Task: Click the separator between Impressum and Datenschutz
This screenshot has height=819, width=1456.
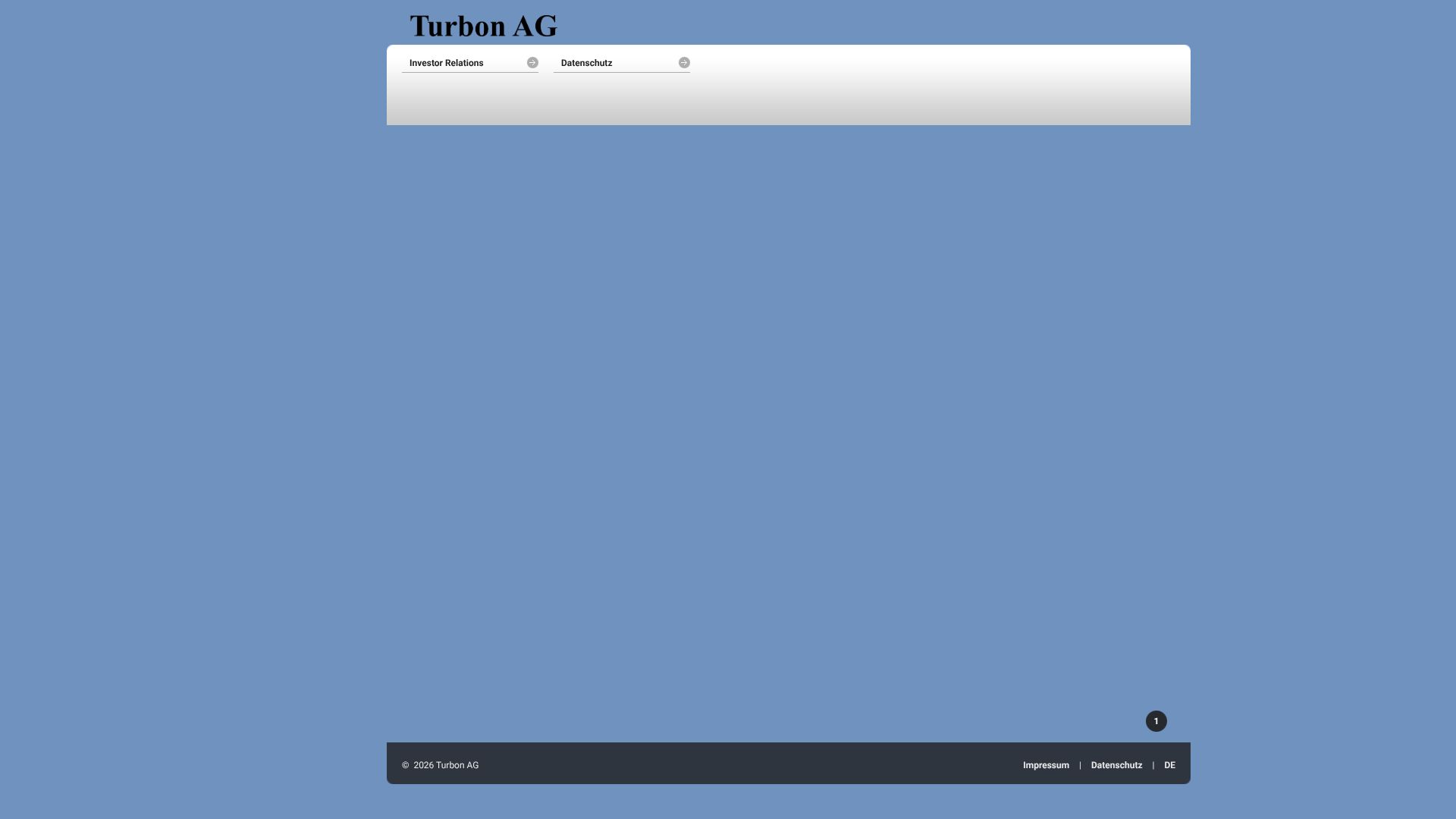Action: 1080,765
